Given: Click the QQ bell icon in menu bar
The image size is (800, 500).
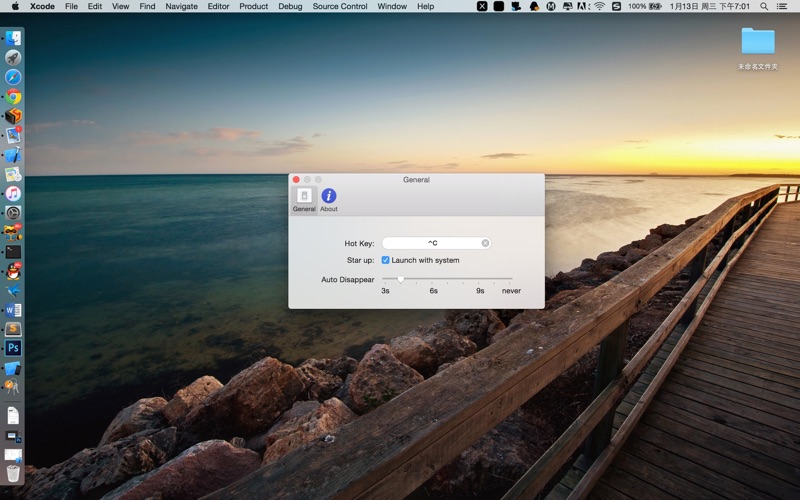Looking at the screenshot, I should [534, 6].
